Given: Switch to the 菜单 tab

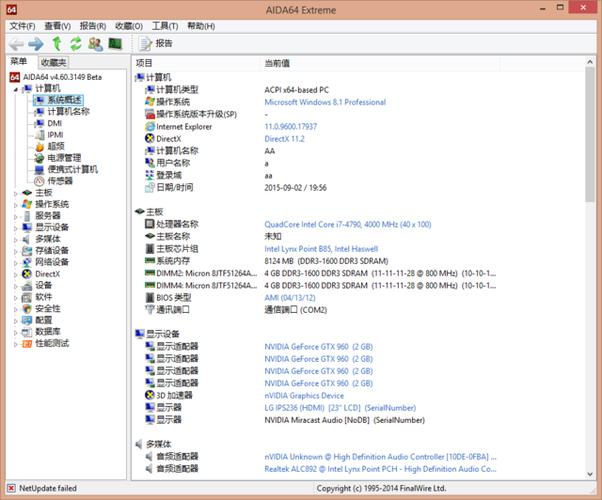Looking at the screenshot, I should coord(19,61).
